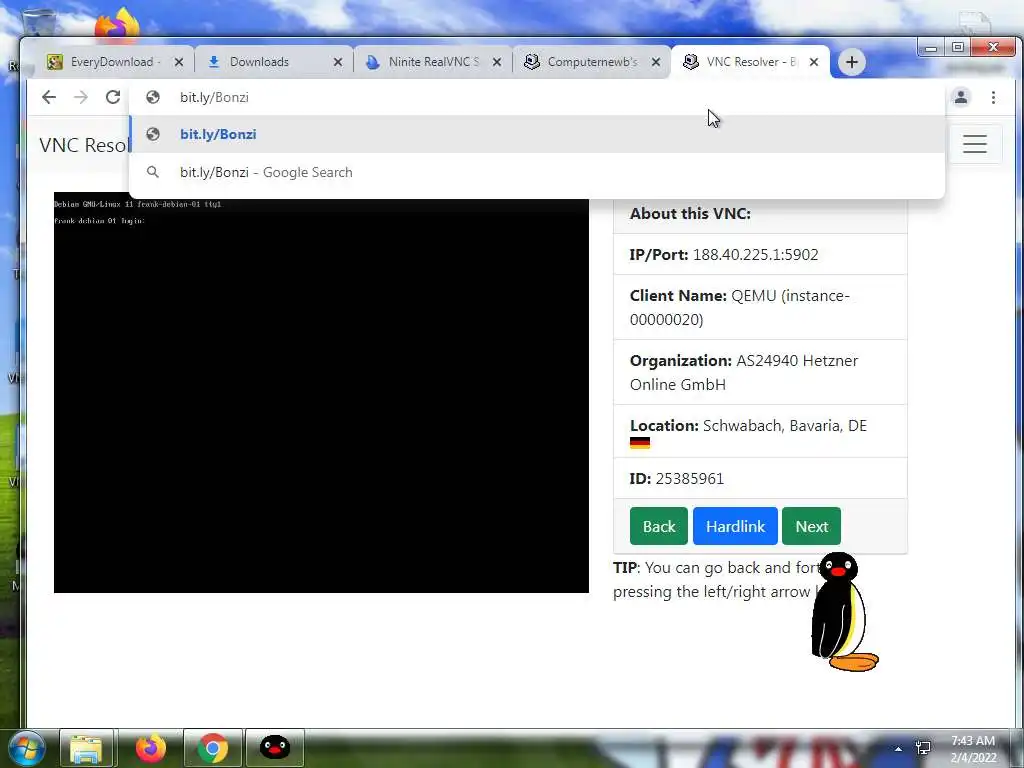Close the VNC Resolver tab
Image resolution: width=1024 pixels, height=768 pixels.
pyautogui.click(x=814, y=62)
